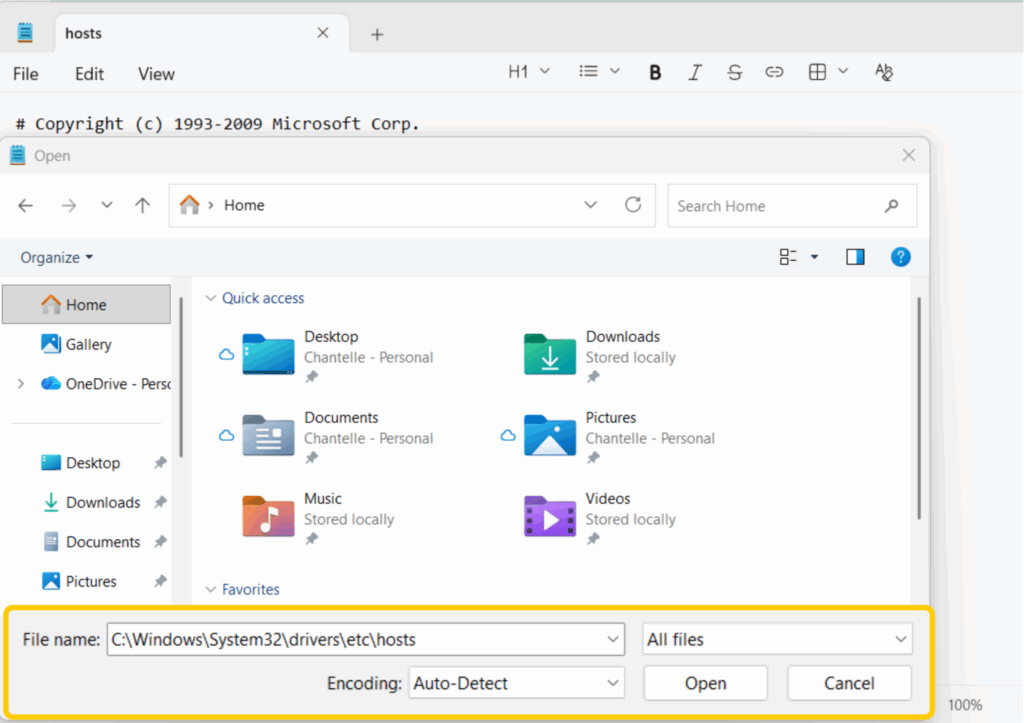The image size is (1024, 723).
Task: Click the pin icon next to sidebar Desktop
Action: tap(160, 463)
